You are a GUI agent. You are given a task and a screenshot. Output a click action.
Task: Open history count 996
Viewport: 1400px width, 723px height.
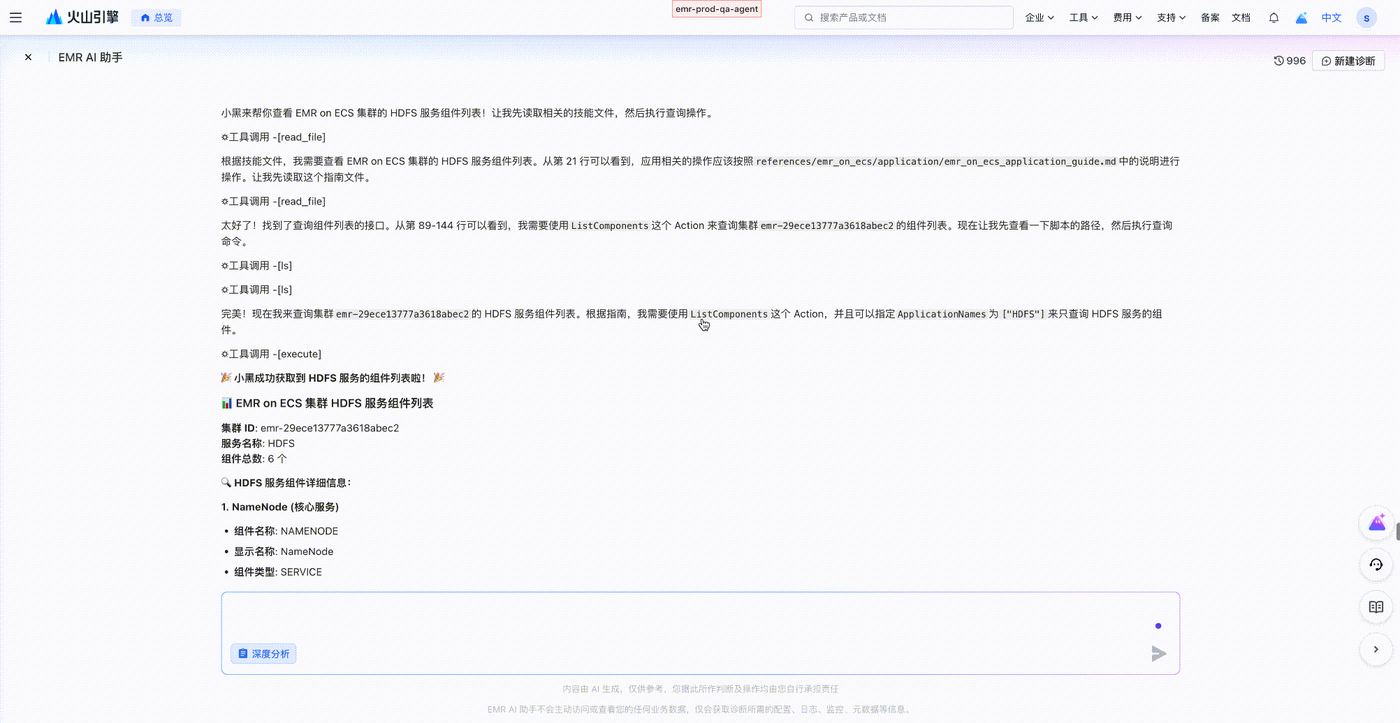point(1290,61)
